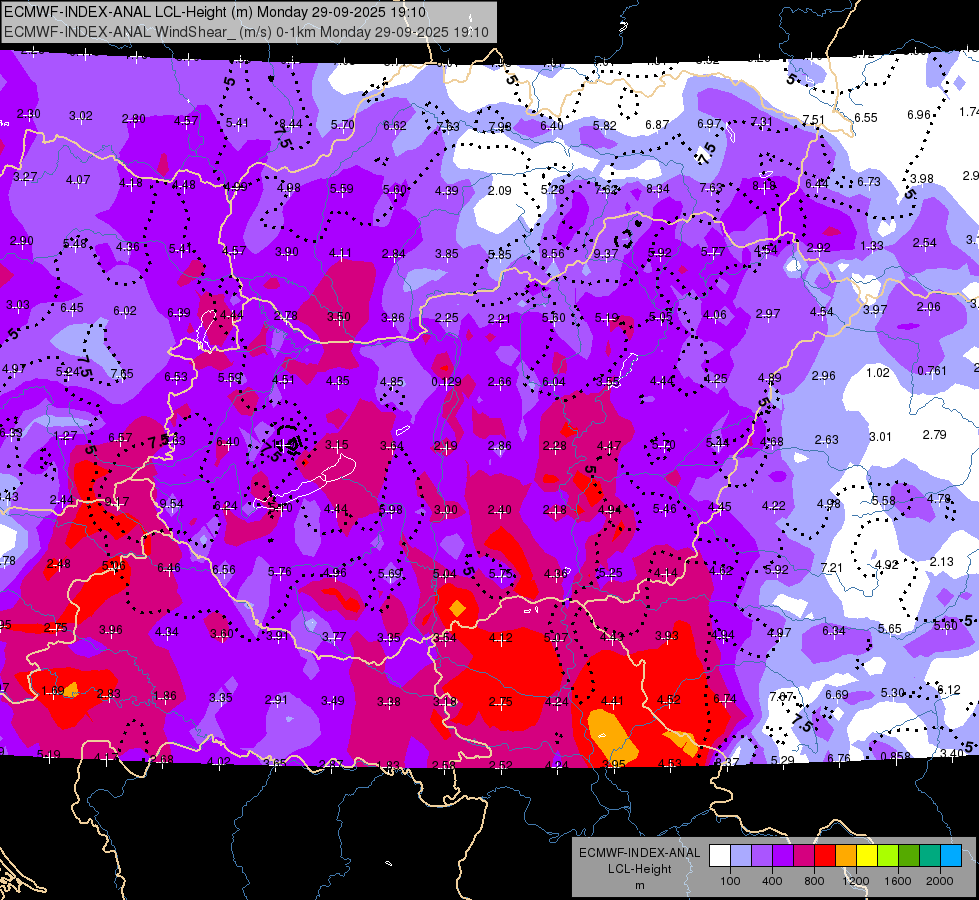Click the light lavender legend swatch

[741, 856]
